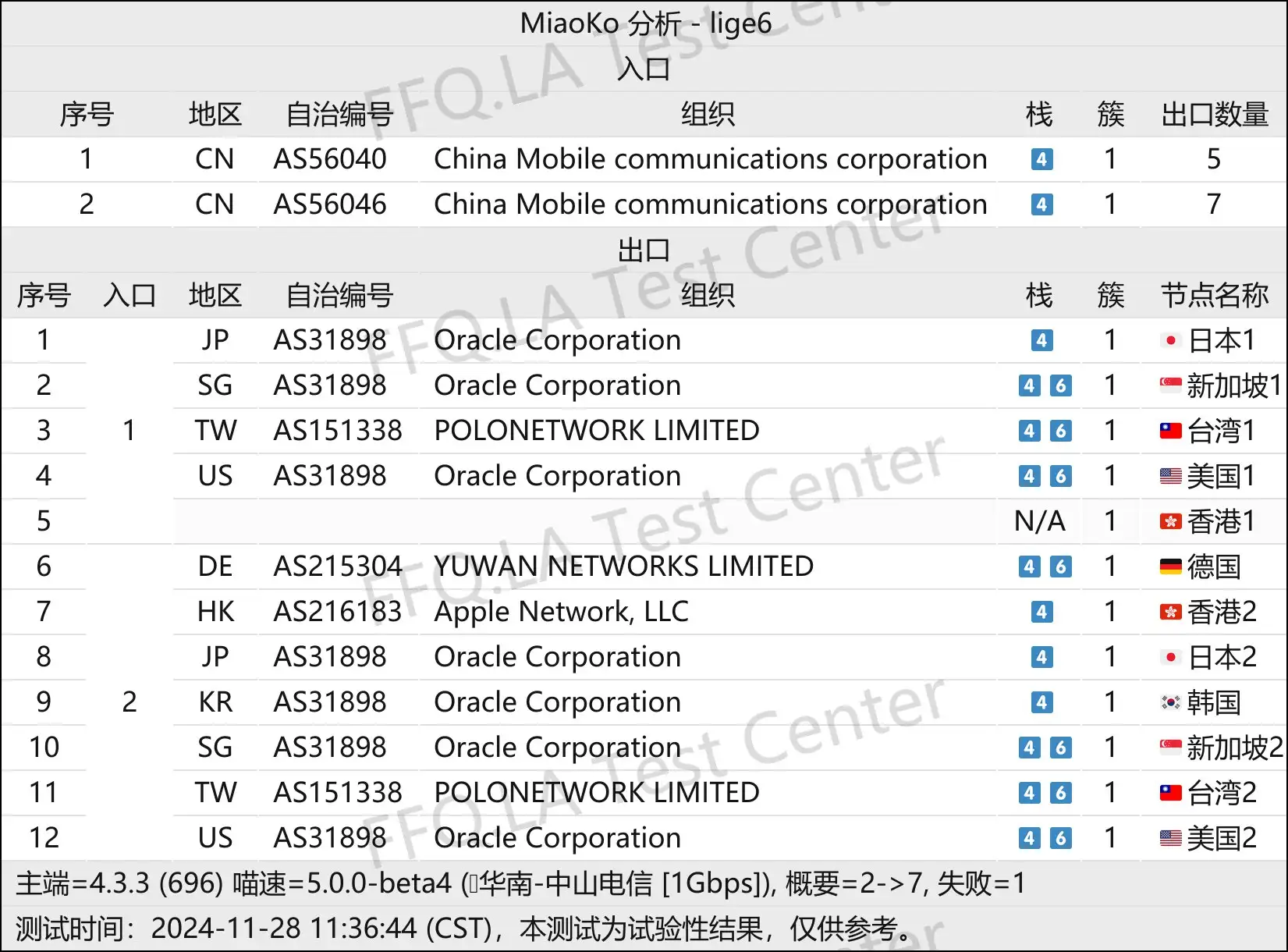
Task: Click the IPv4 badge in the HK Apple Network row
Action: click(1041, 612)
